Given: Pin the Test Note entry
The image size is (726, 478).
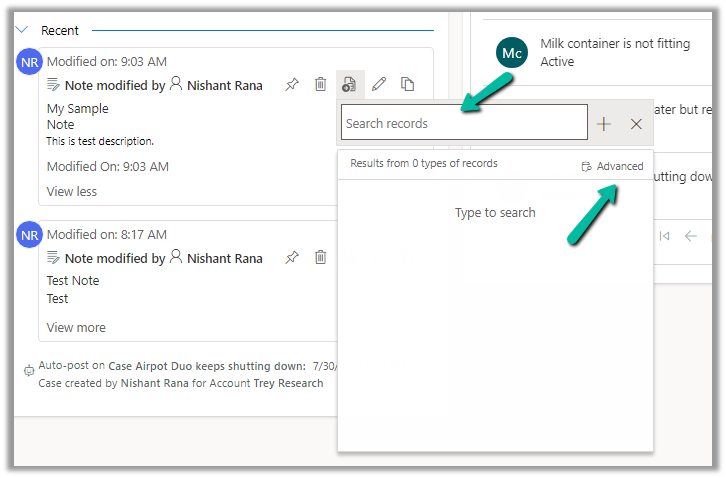Looking at the screenshot, I should [292, 258].
